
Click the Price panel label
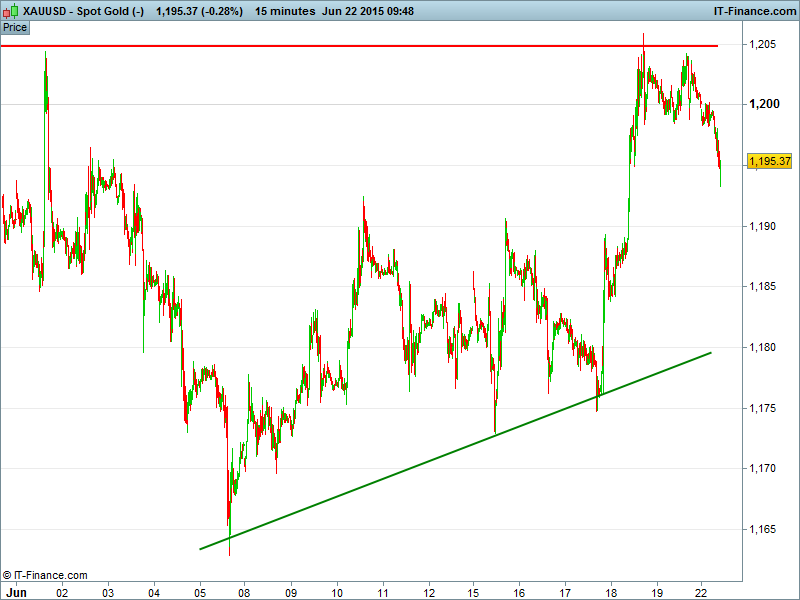15,27
